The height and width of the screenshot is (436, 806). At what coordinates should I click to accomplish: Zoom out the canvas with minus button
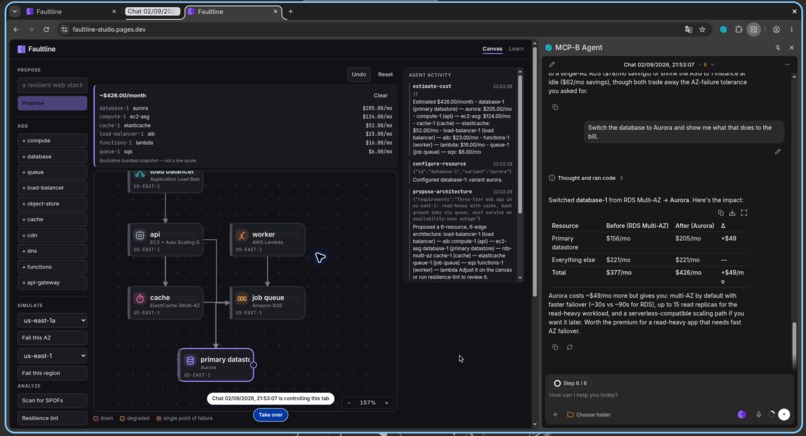click(x=349, y=403)
